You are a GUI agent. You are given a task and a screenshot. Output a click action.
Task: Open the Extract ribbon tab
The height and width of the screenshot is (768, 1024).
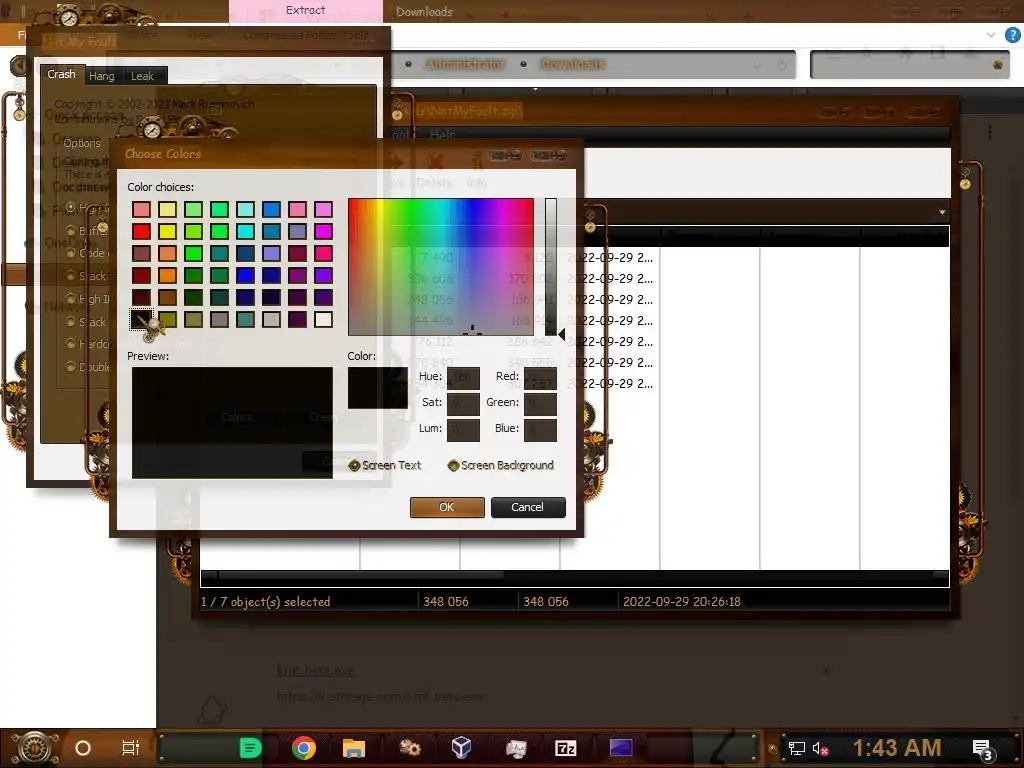tap(306, 10)
